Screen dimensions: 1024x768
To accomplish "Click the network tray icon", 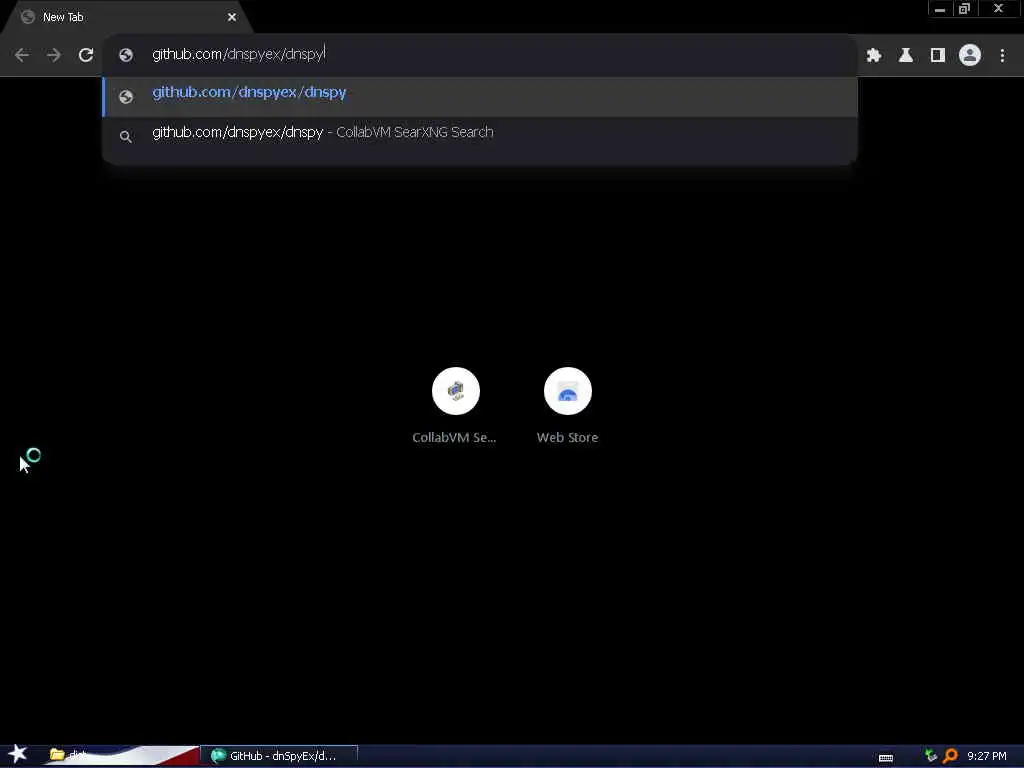I will pyautogui.click(x=931, y=756).
